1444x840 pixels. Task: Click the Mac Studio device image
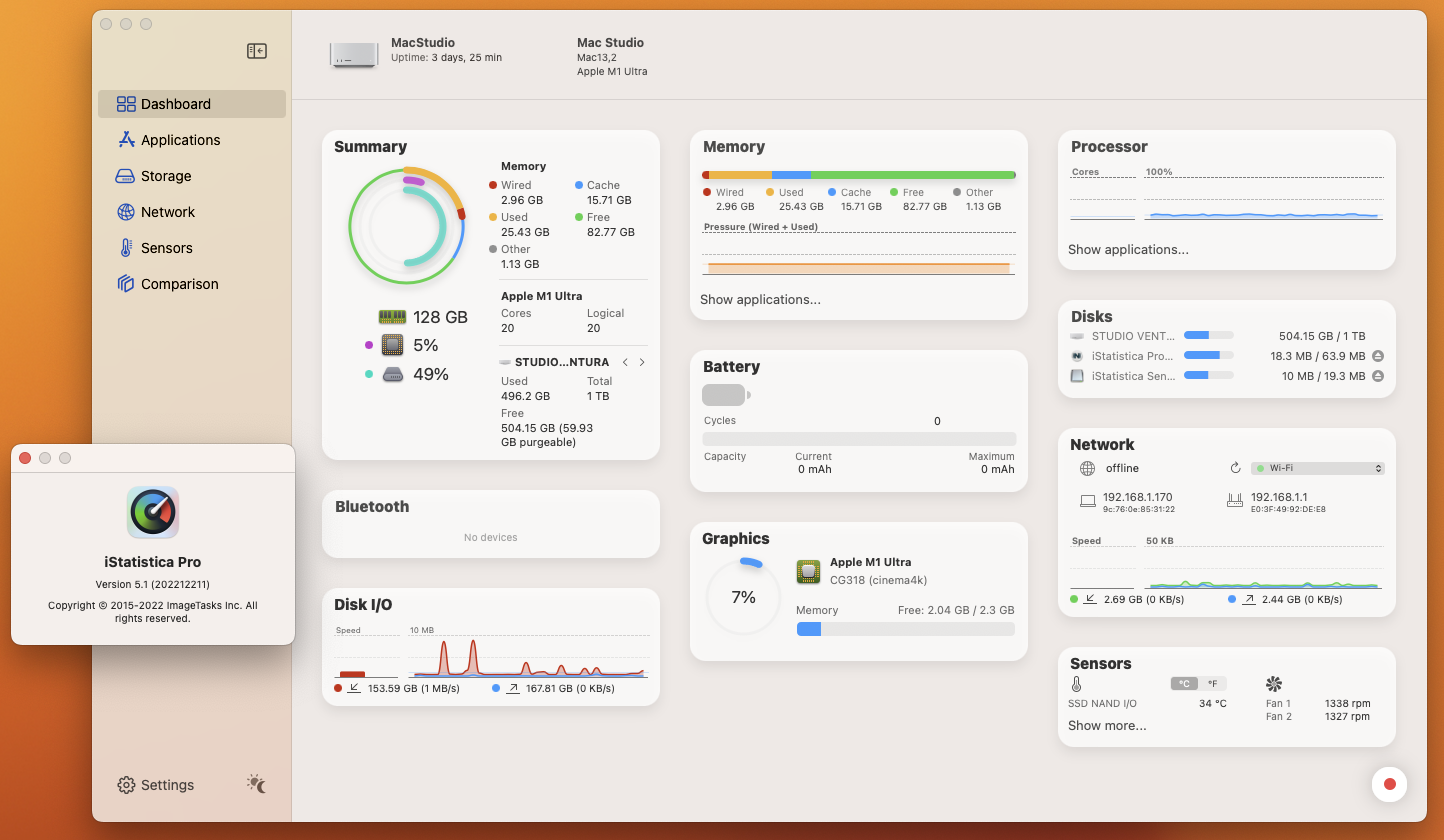coord(353,56)
